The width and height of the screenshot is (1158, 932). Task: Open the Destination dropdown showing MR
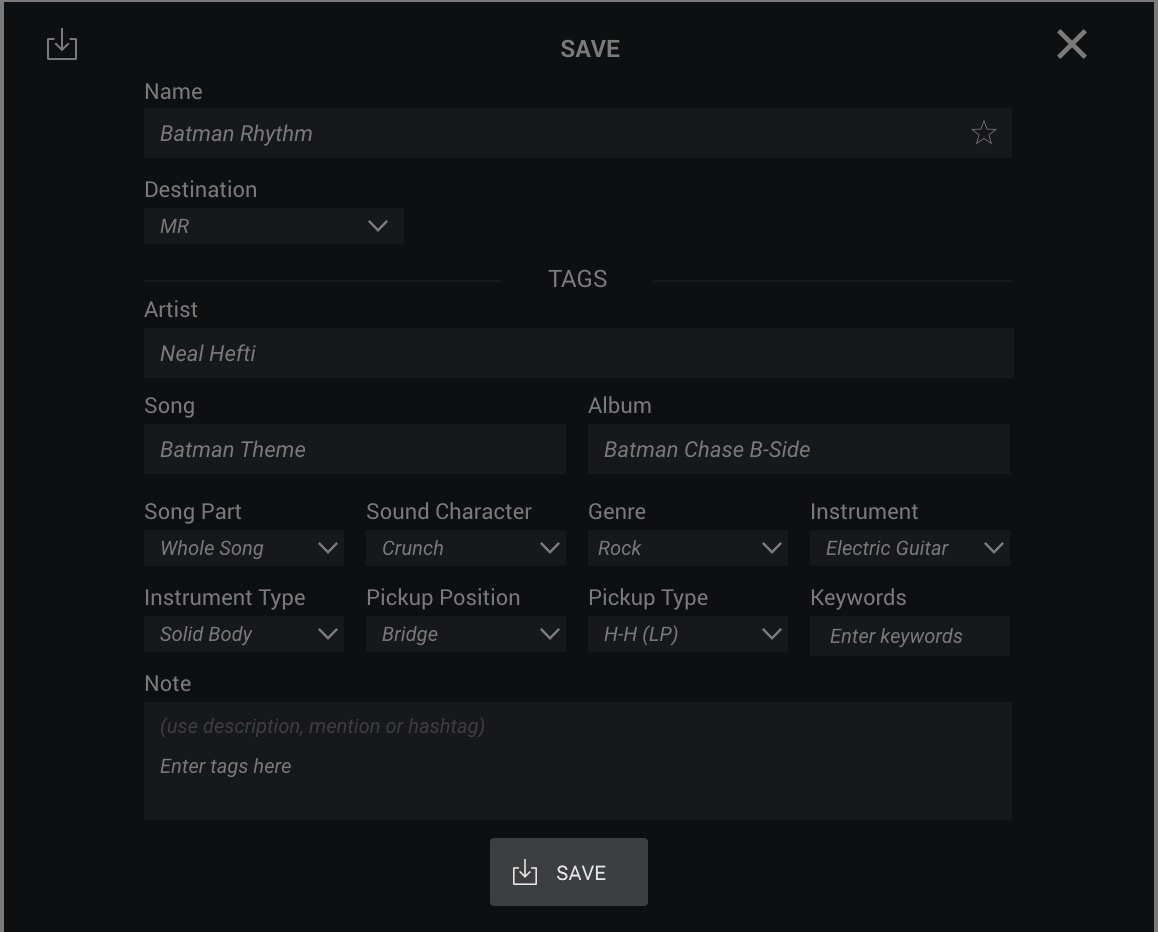click(274, 226)
